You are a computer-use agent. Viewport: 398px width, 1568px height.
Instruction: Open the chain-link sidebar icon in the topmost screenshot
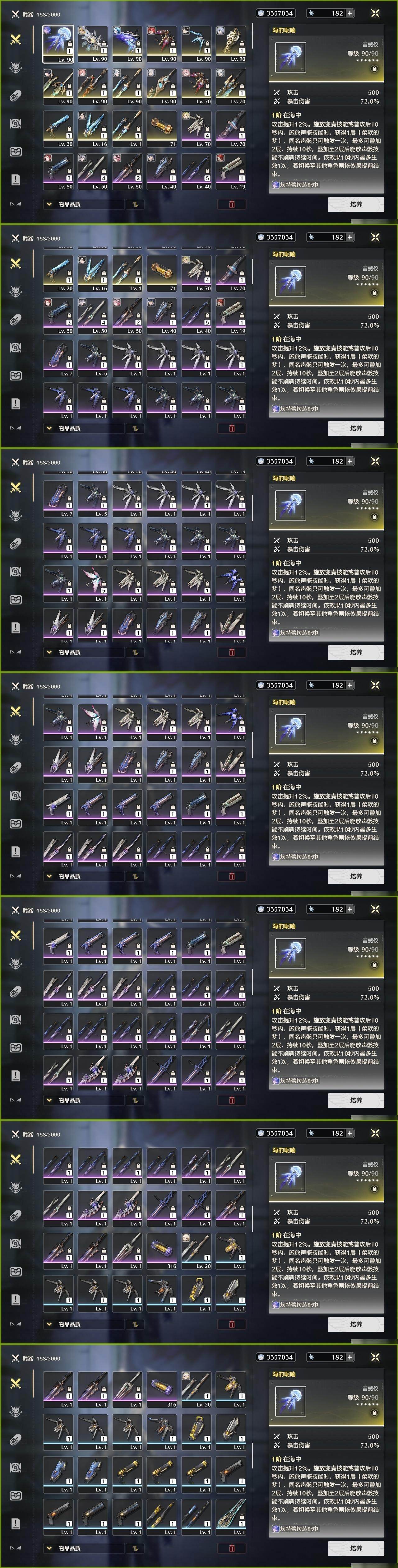point(16,96)
